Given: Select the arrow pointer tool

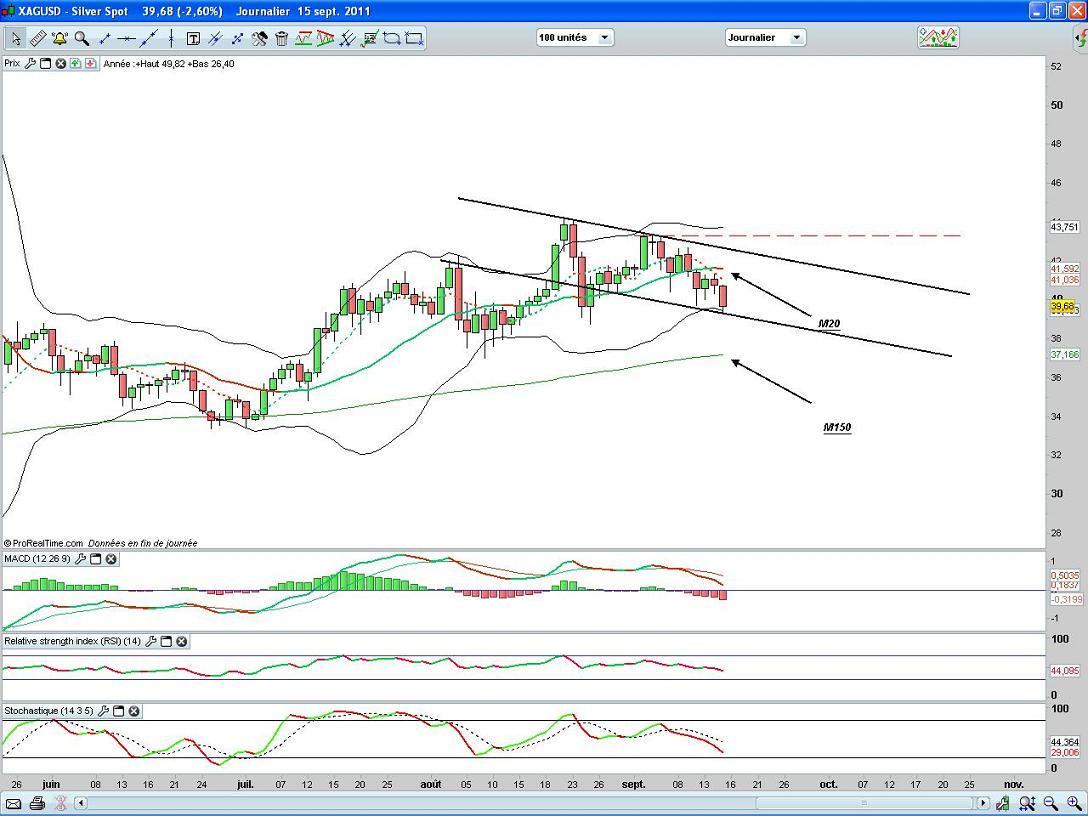Looking at the screenshot, I should point(16,39).
